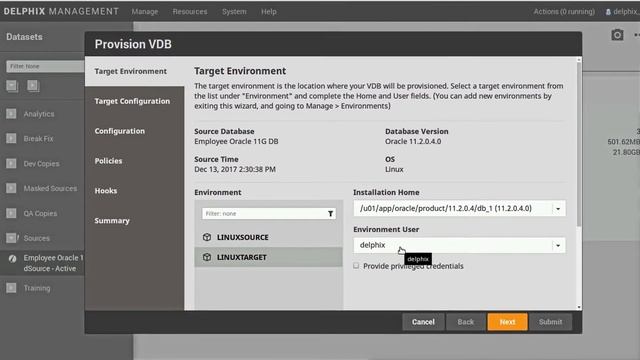Screen dimensions: 640x360
Task: Click Dec 13, 2017 2:30:38 PM source time
Action: [235, 169]
